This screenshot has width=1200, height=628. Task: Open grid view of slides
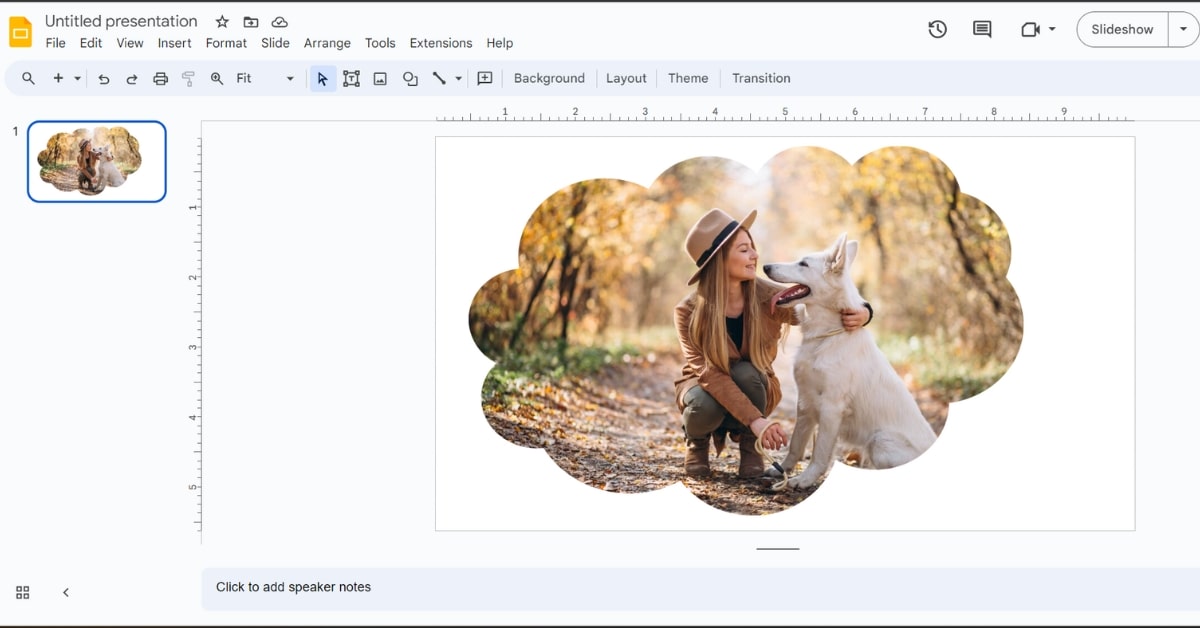pyautogui.click(x=22, y=592)
